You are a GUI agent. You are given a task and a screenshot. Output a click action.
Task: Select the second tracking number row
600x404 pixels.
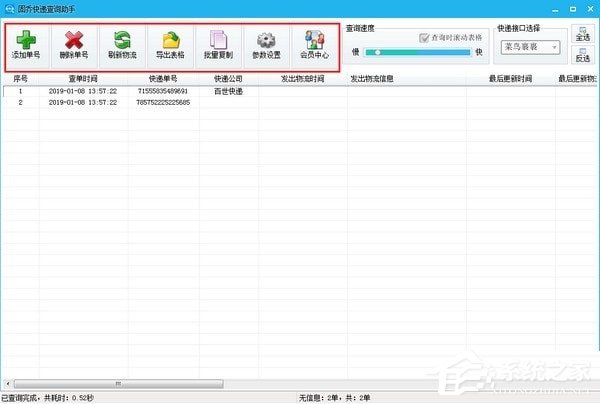pyautogui.click(x=300, y=103)
